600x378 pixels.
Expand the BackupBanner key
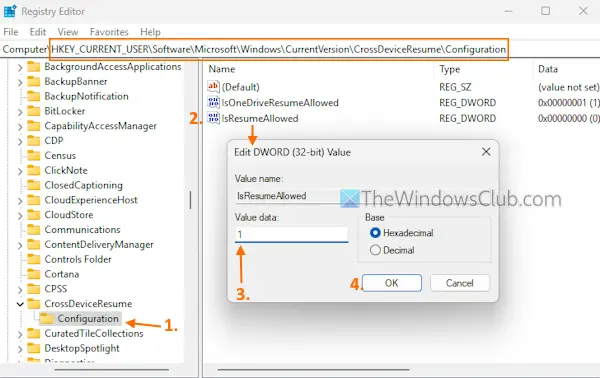[x=20, y=82]
